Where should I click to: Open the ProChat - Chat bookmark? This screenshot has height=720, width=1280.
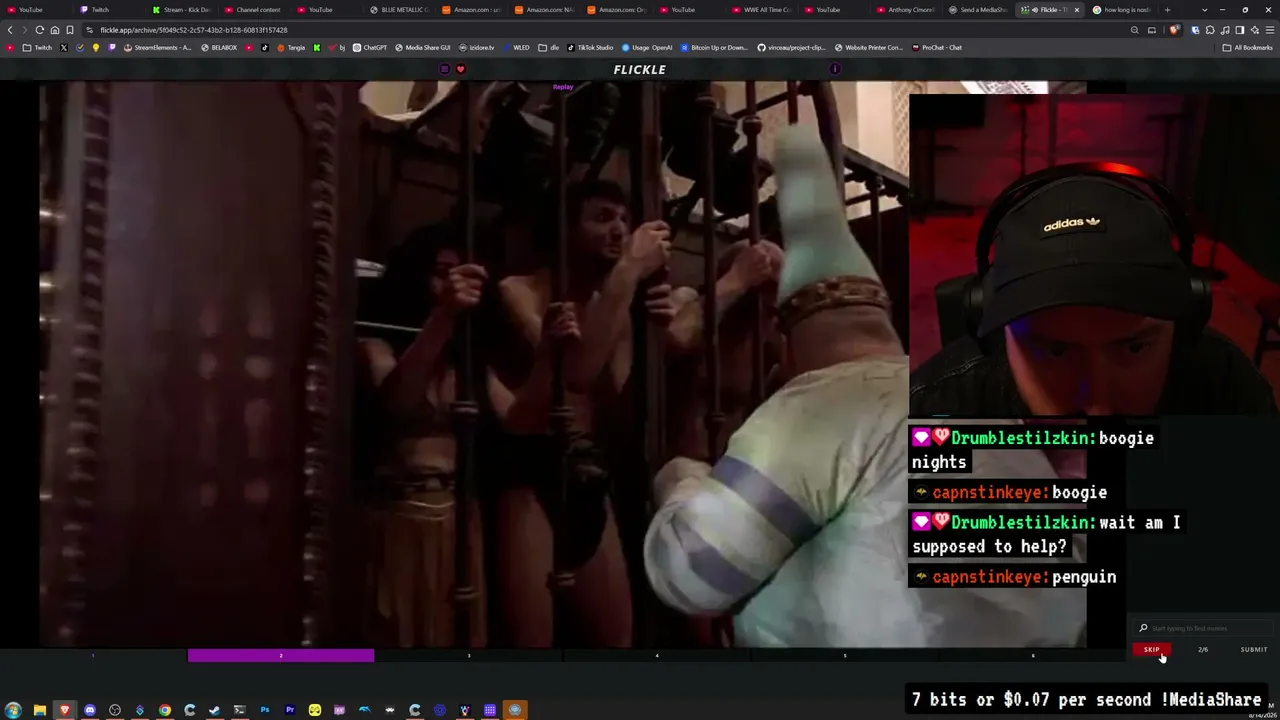(936, 48)
